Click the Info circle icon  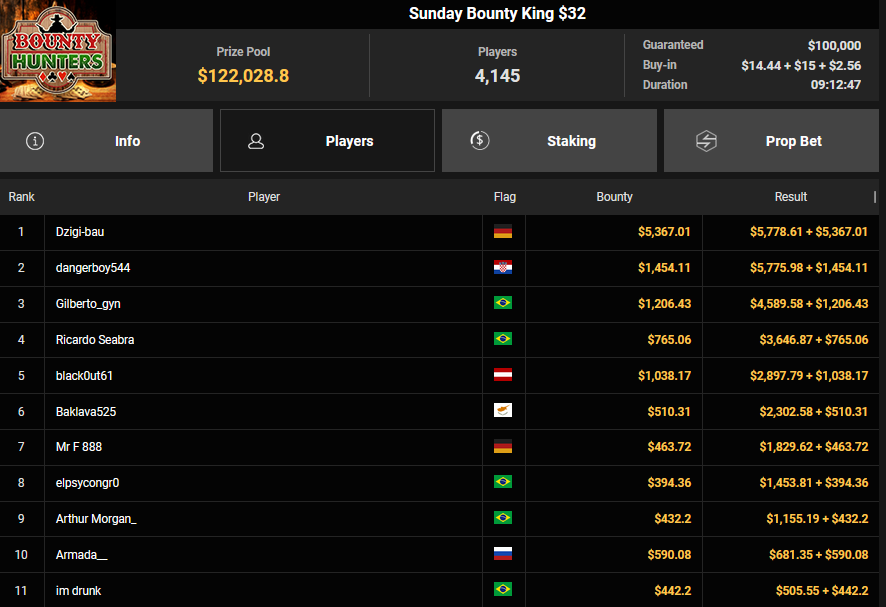(35, 141)
